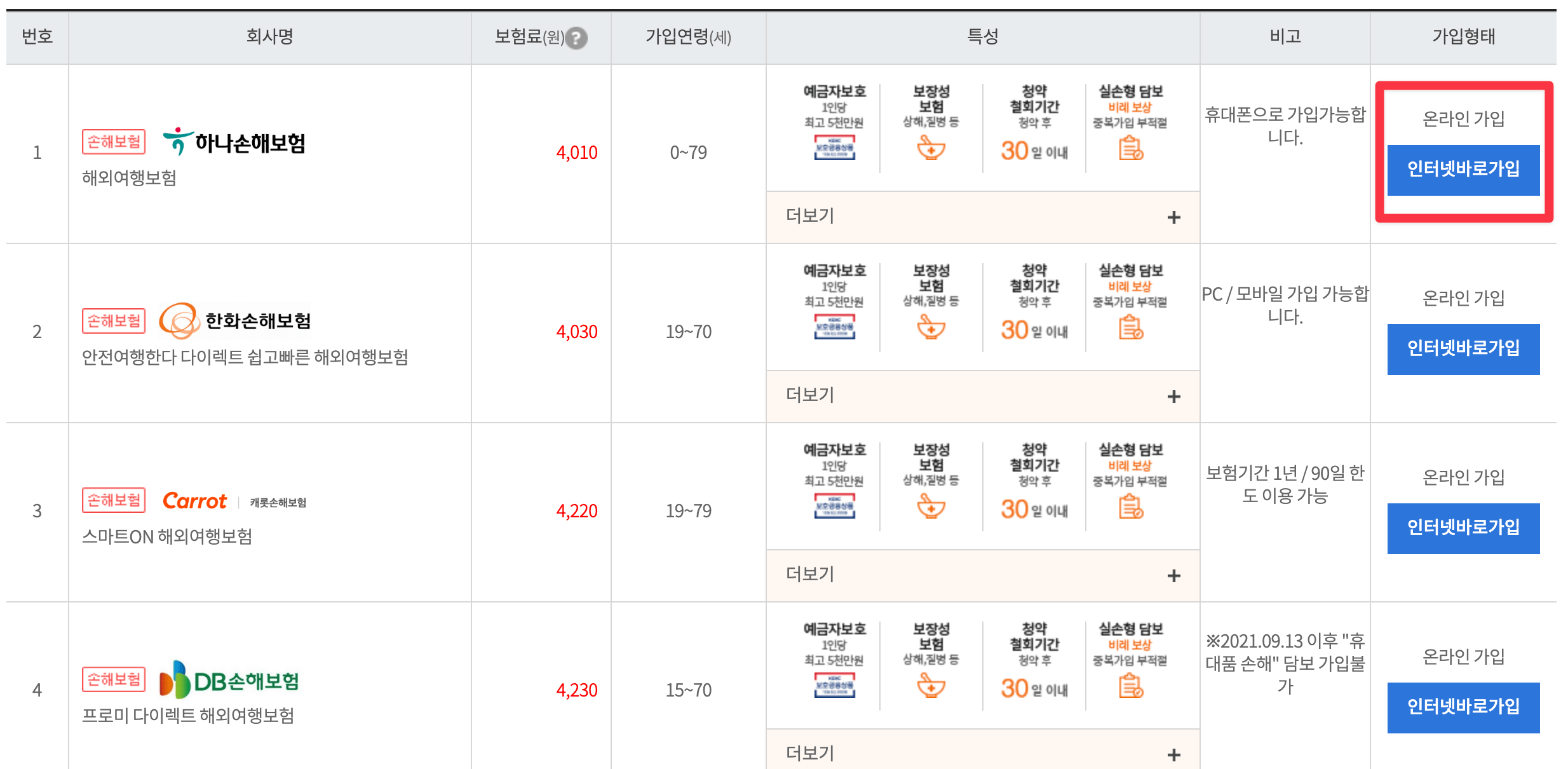The width and height of the screenshot is (1568, 769).
Task: Click the 번호 column header
Action: (x=37, y=37)
